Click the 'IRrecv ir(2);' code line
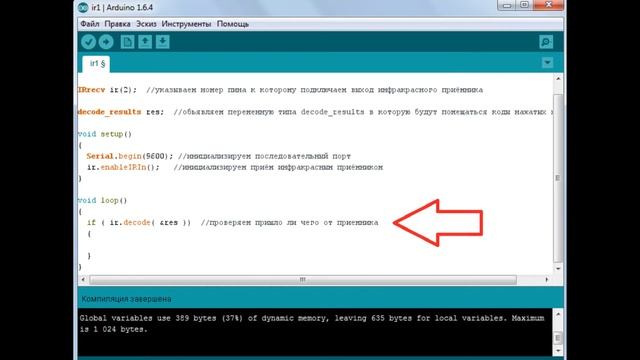This screenshot has height=360, width=640. tap(107, 90)
